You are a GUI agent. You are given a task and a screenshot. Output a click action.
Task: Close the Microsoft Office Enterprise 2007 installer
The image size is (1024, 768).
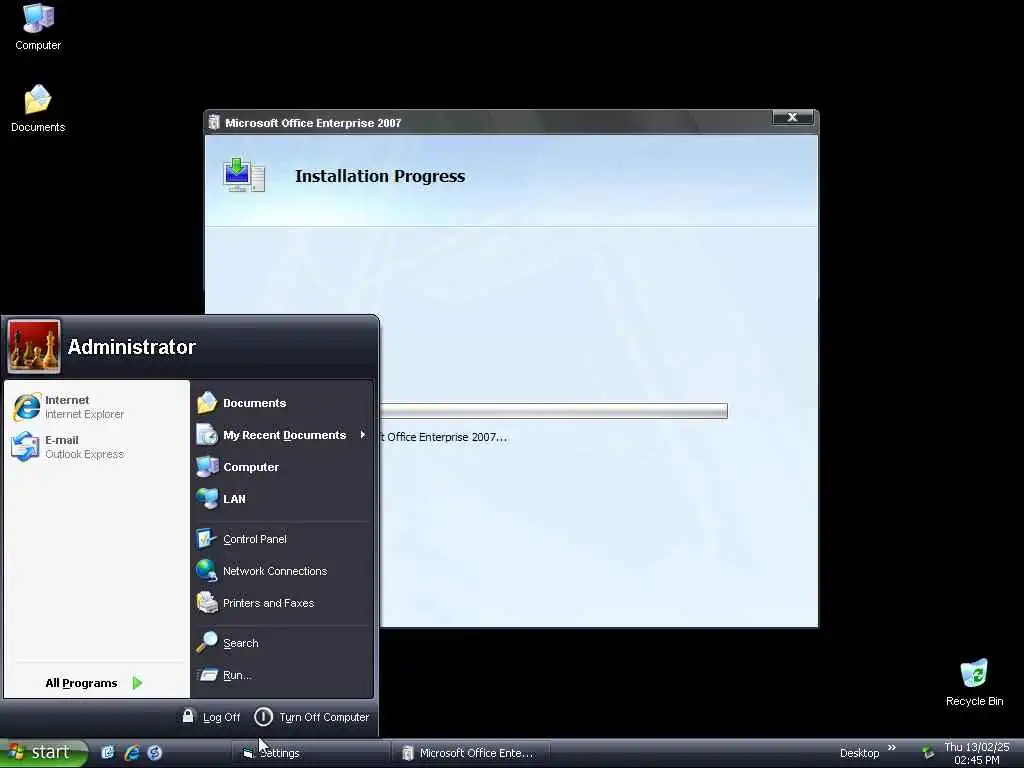tap(793, 118)
